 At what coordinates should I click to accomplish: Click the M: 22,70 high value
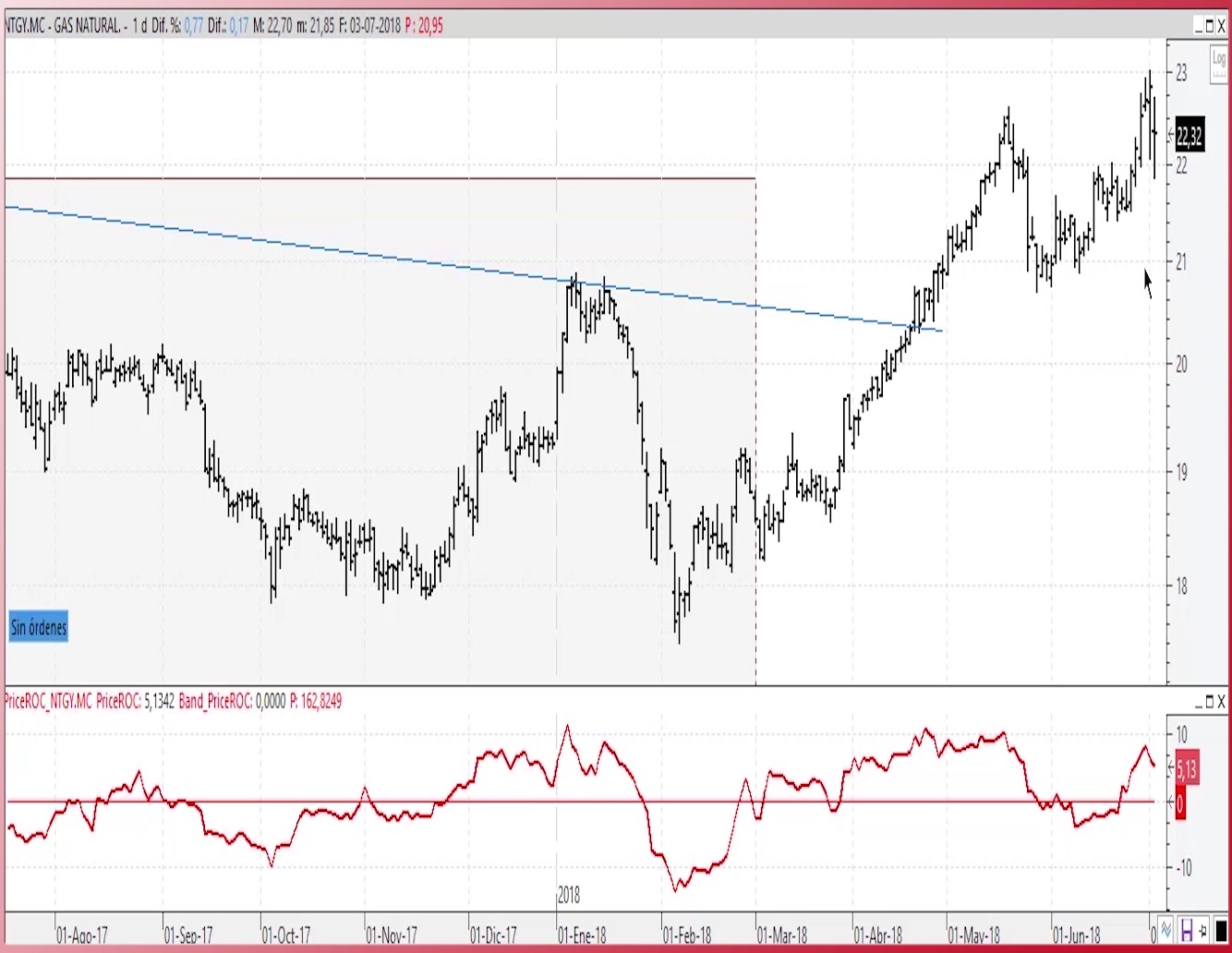tap(272, 26)
